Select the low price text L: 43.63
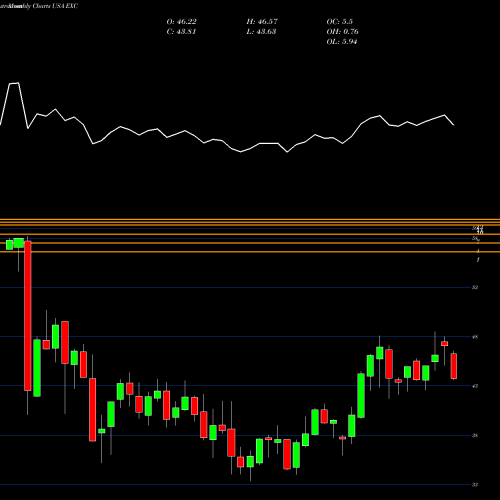500x500 pixels. coord(261,32)
